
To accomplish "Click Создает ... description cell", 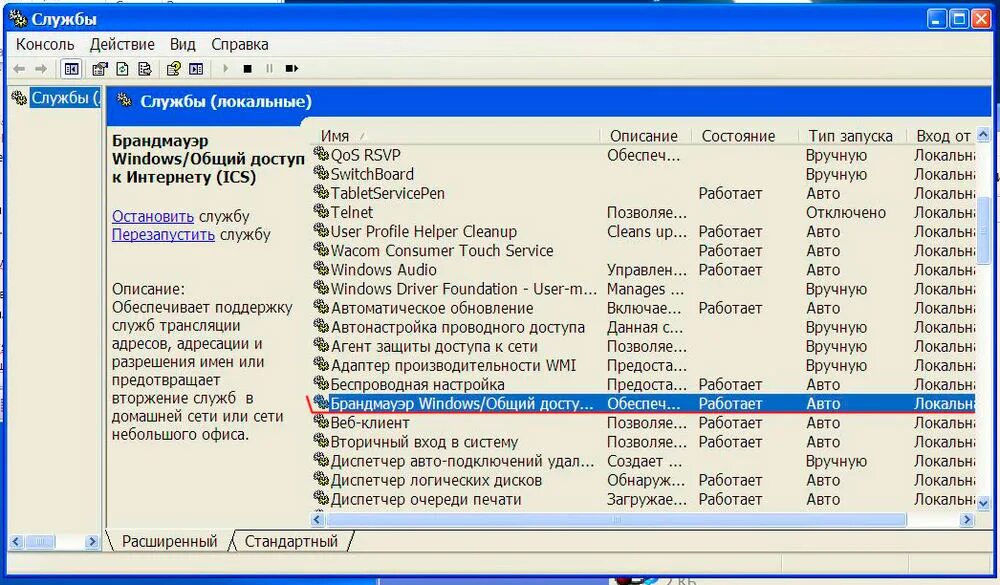I will [x=644, y=461].
